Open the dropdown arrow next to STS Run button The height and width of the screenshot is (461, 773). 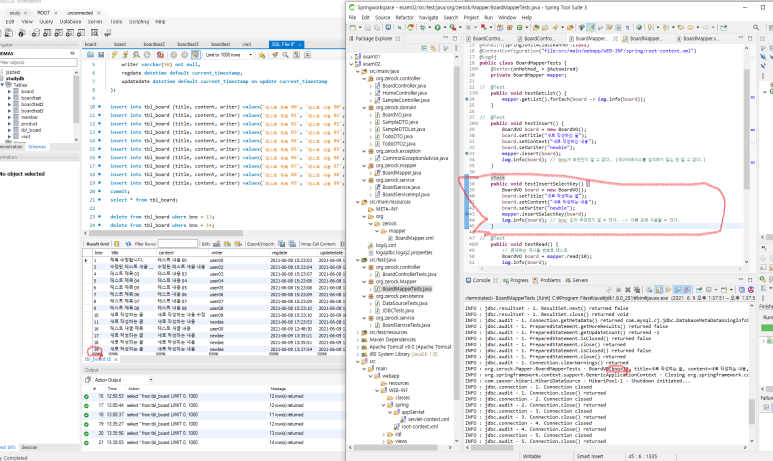click(444, 28)
